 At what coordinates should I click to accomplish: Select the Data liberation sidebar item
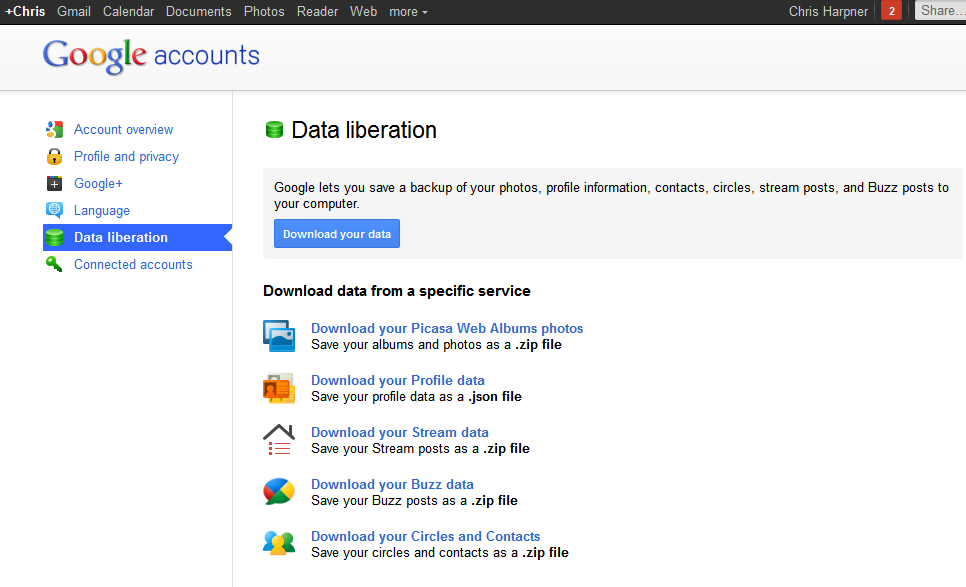[137, 237]
